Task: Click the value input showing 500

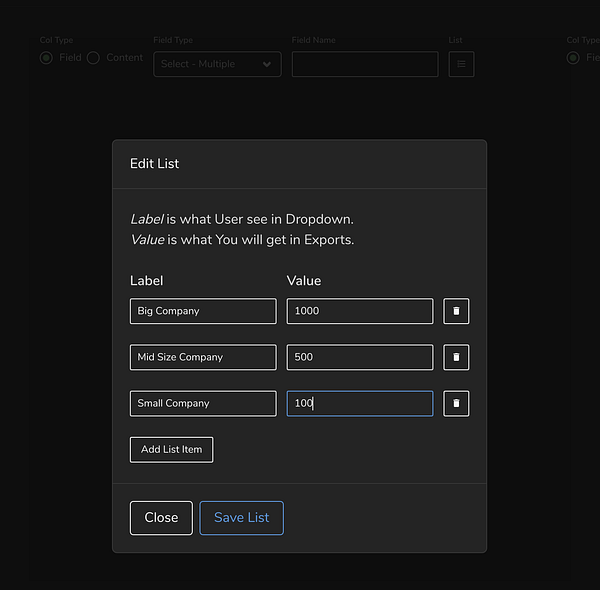Action: pyautogui.click(x=360, y=357)
